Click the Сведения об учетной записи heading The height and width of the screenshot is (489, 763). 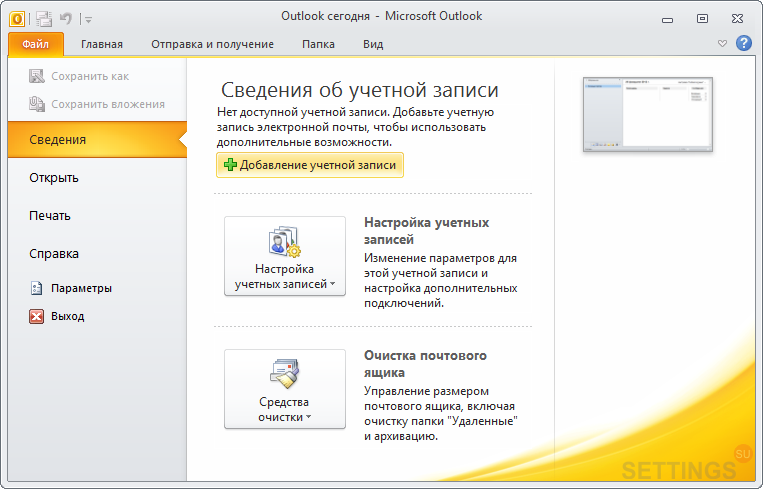point(360,90)
